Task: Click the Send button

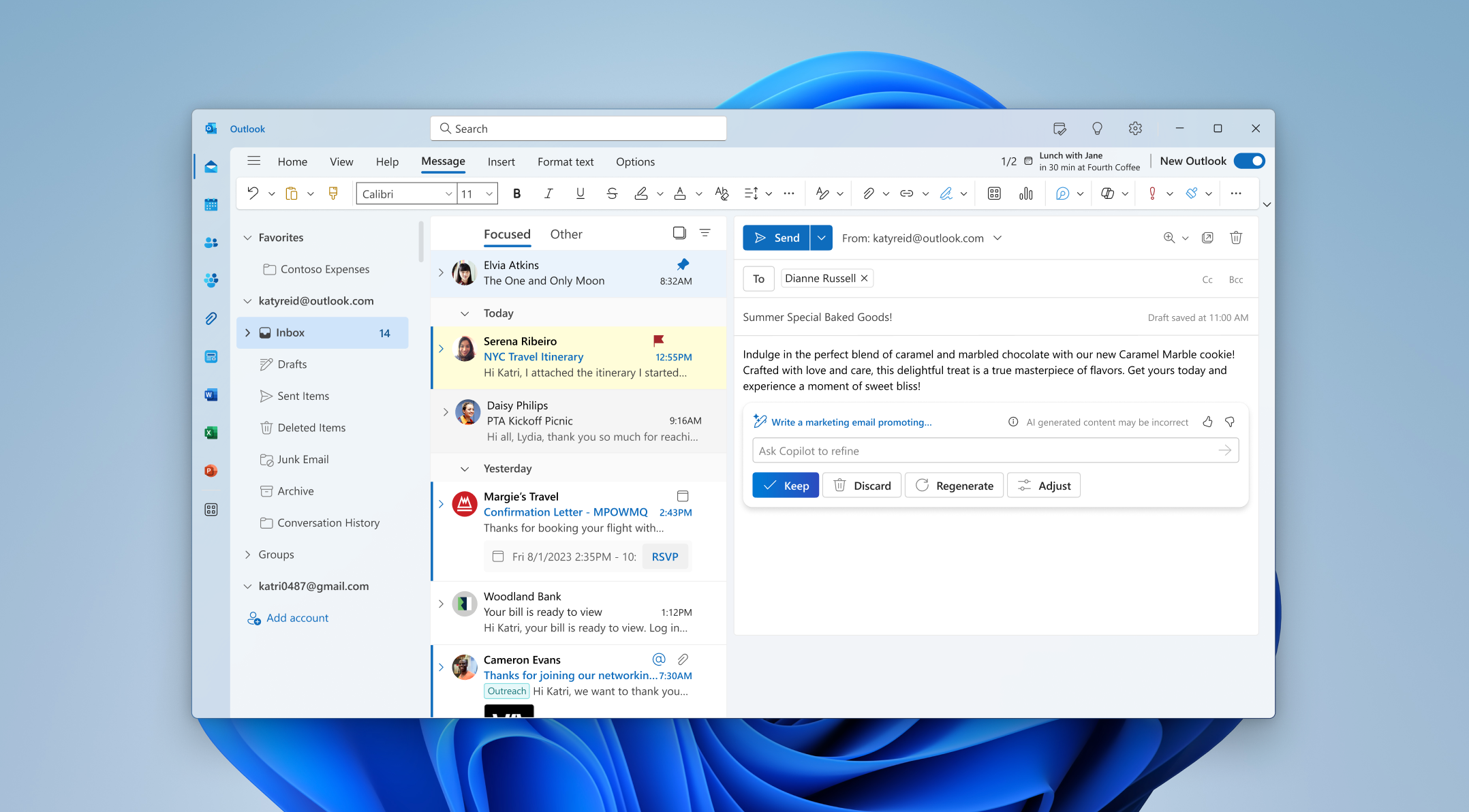Action: pyautogui.click(x=776, y=238)
